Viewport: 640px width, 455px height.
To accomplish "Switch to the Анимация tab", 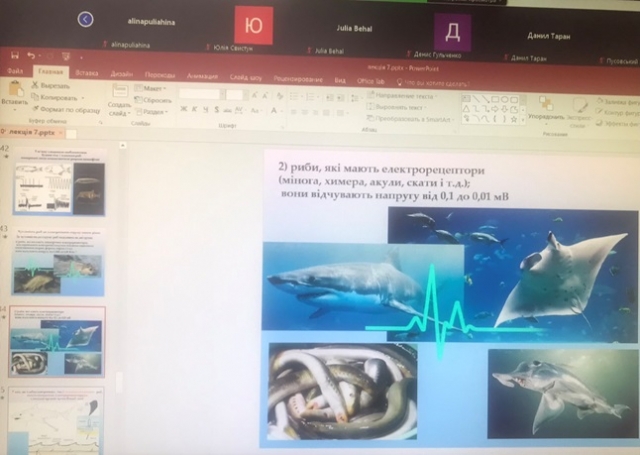I will pos(202,76).
